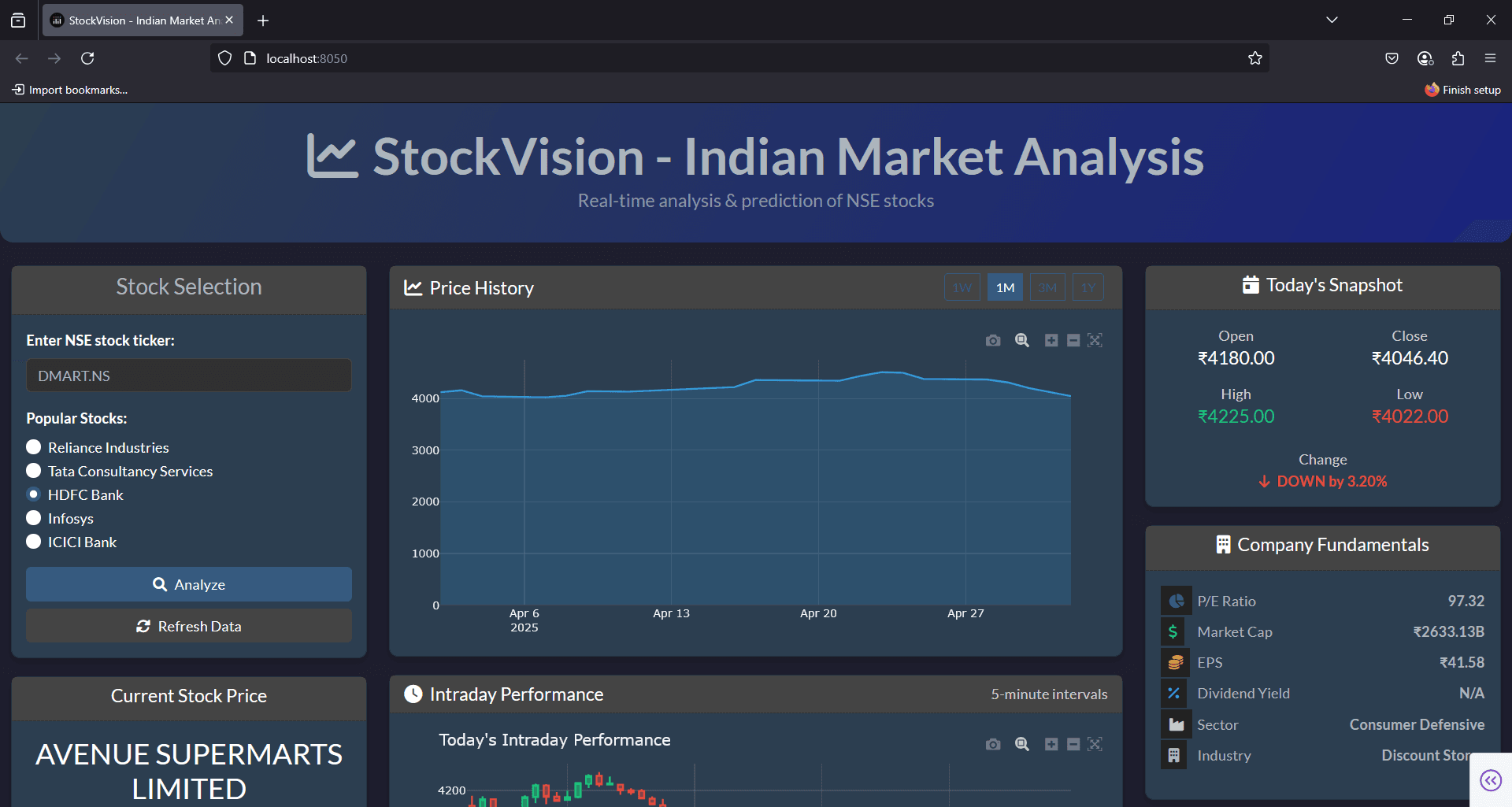
Task: Click the NSE stock ticker input field
Action: [x=189, y=376]
